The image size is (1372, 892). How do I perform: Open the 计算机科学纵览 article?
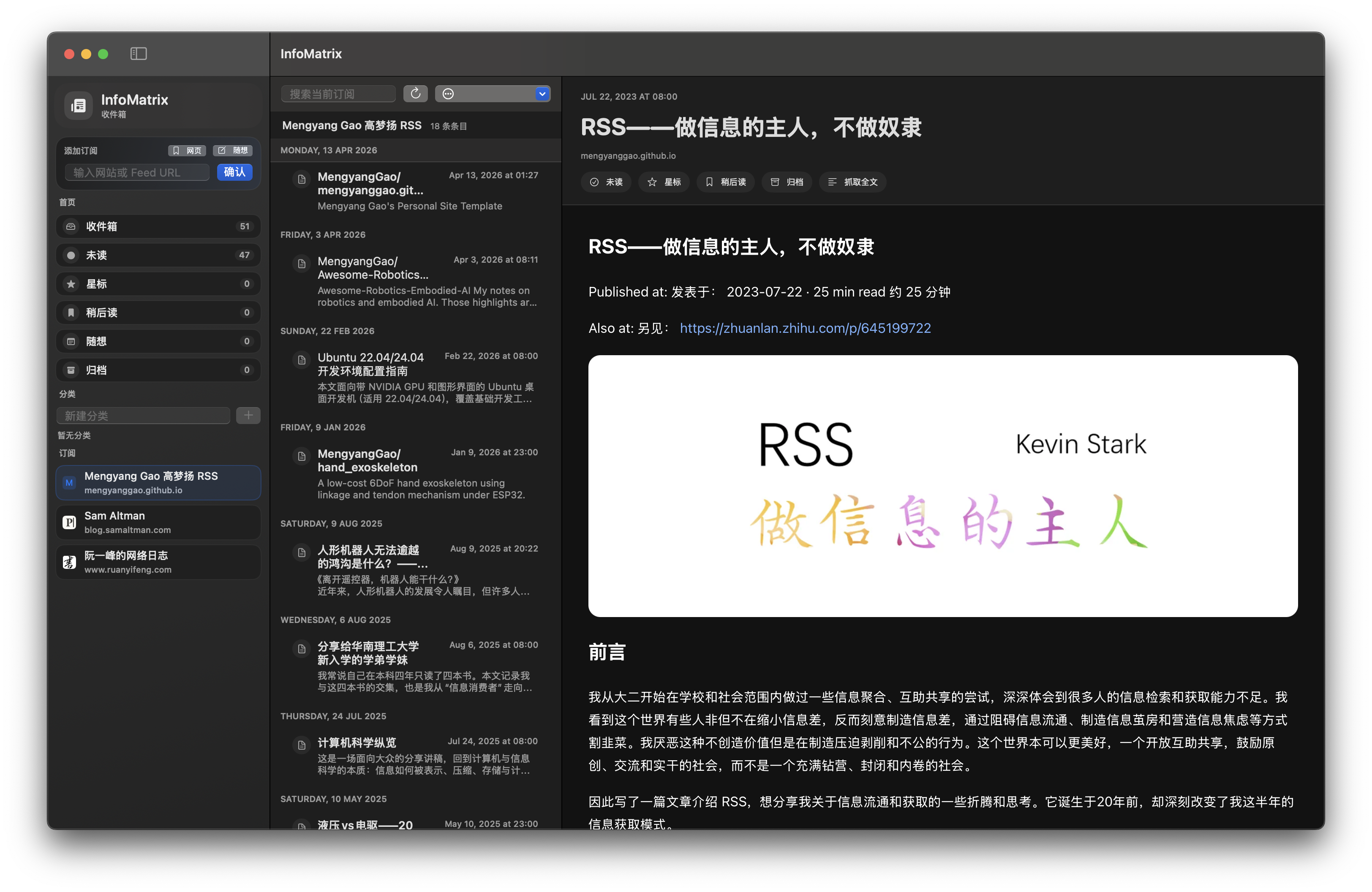[x=416, y=756]
